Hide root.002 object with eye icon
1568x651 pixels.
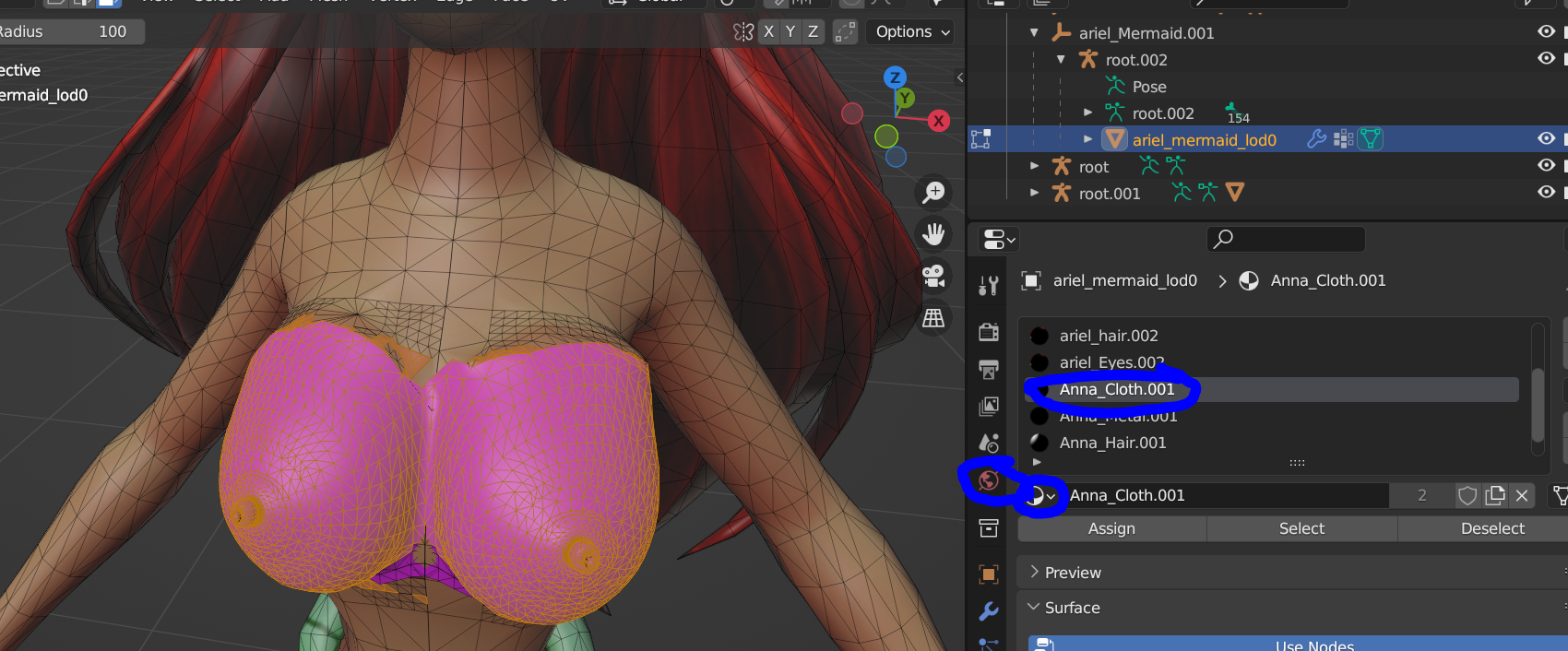[x=1546, y=58]
